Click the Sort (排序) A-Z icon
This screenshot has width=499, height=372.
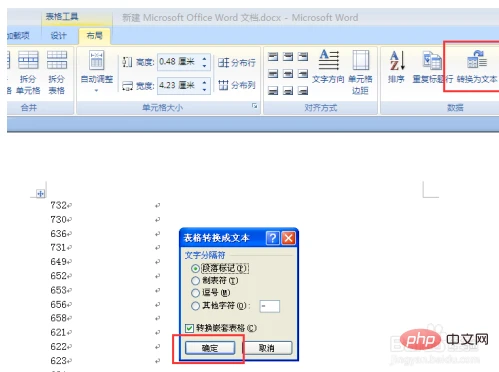(x=397, y=61)
